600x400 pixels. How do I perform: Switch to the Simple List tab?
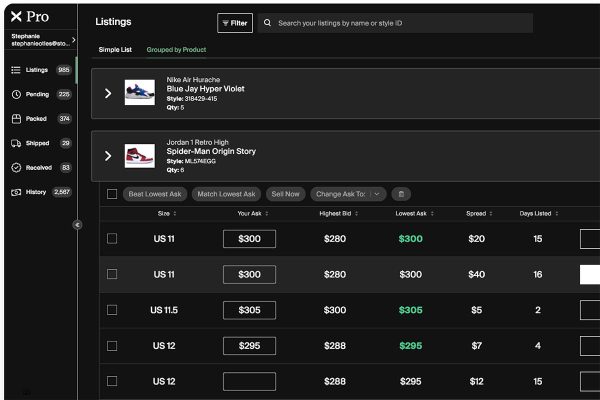pyautogui.click(x=115, y=50)
